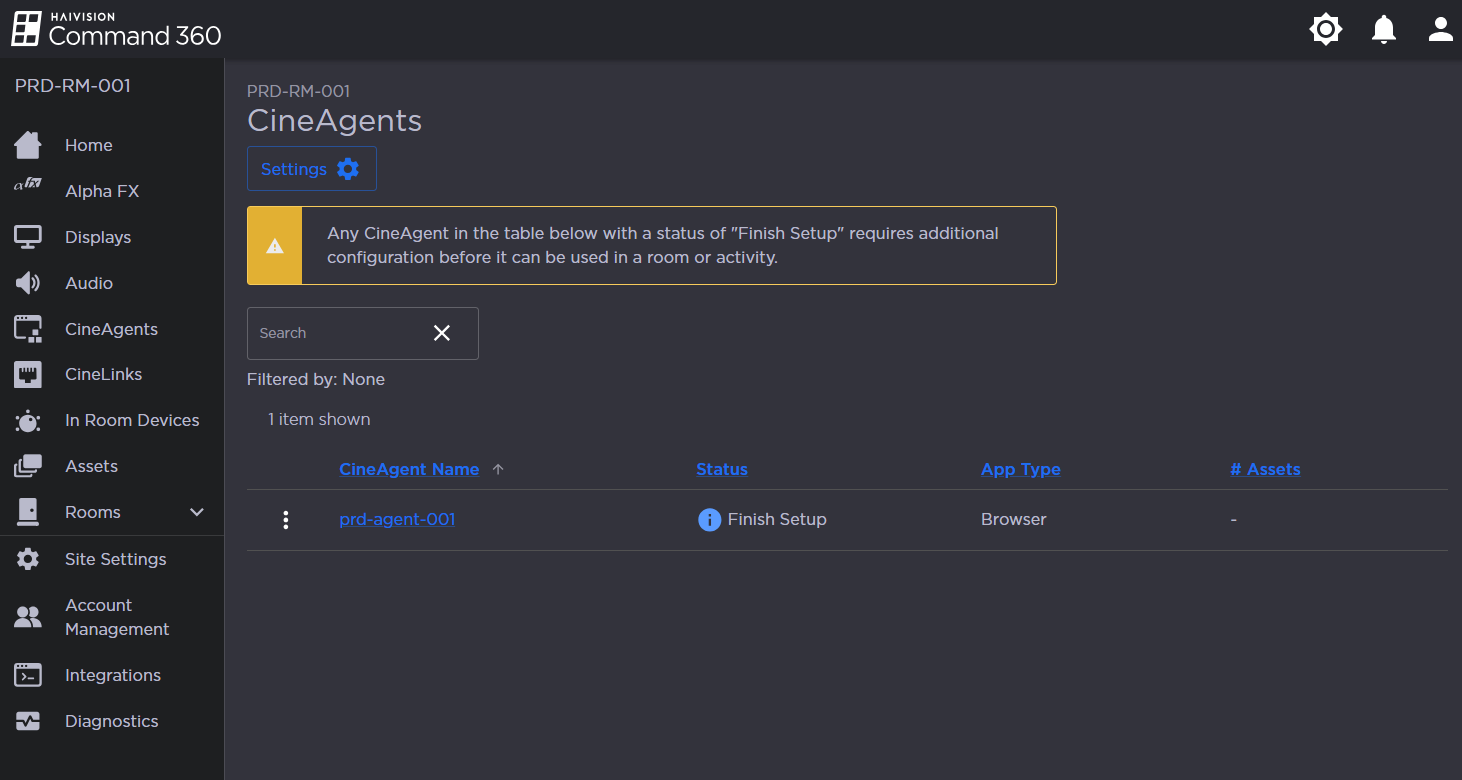Open the three-dot menu for prd-agent-001
The height and width of the screenshot is (780, 1462).
(x=286, y=519)
